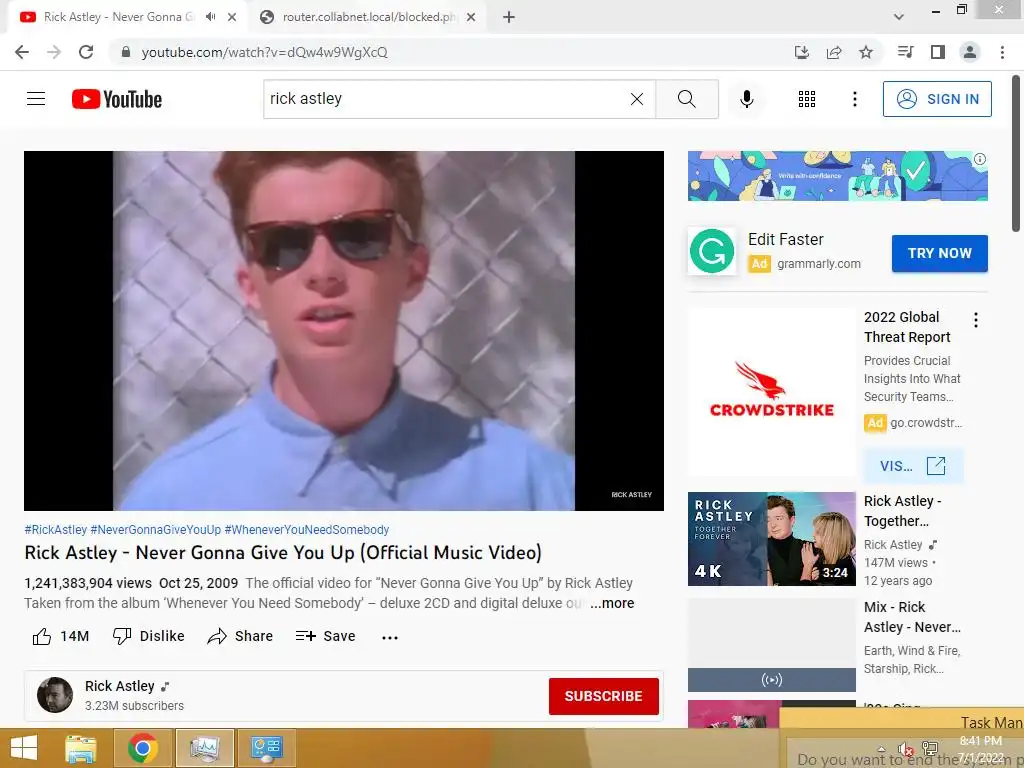Switch to the router.collabnet.local tab

tap(370, 17)
